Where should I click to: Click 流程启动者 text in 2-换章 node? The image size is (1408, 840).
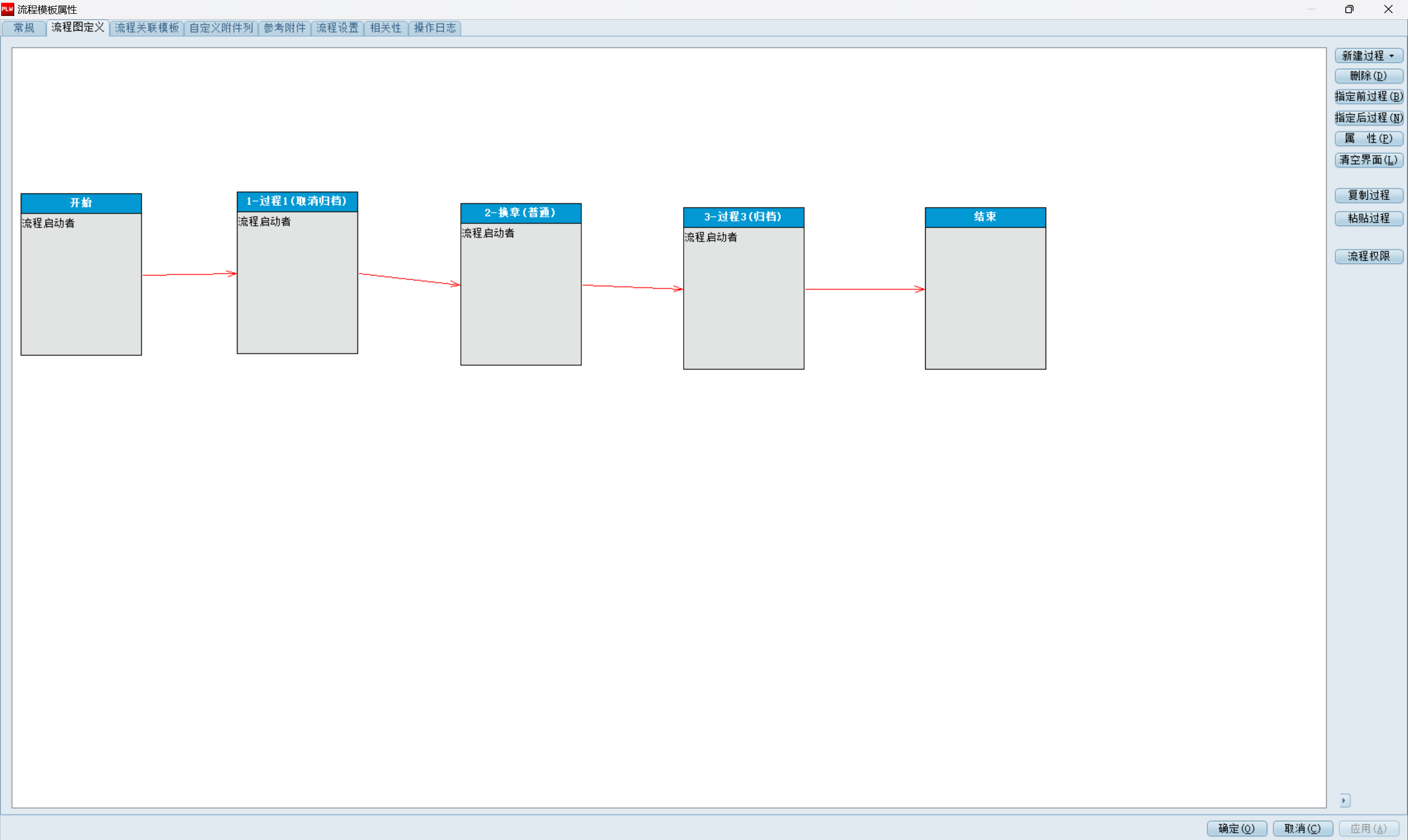point(488,233)
